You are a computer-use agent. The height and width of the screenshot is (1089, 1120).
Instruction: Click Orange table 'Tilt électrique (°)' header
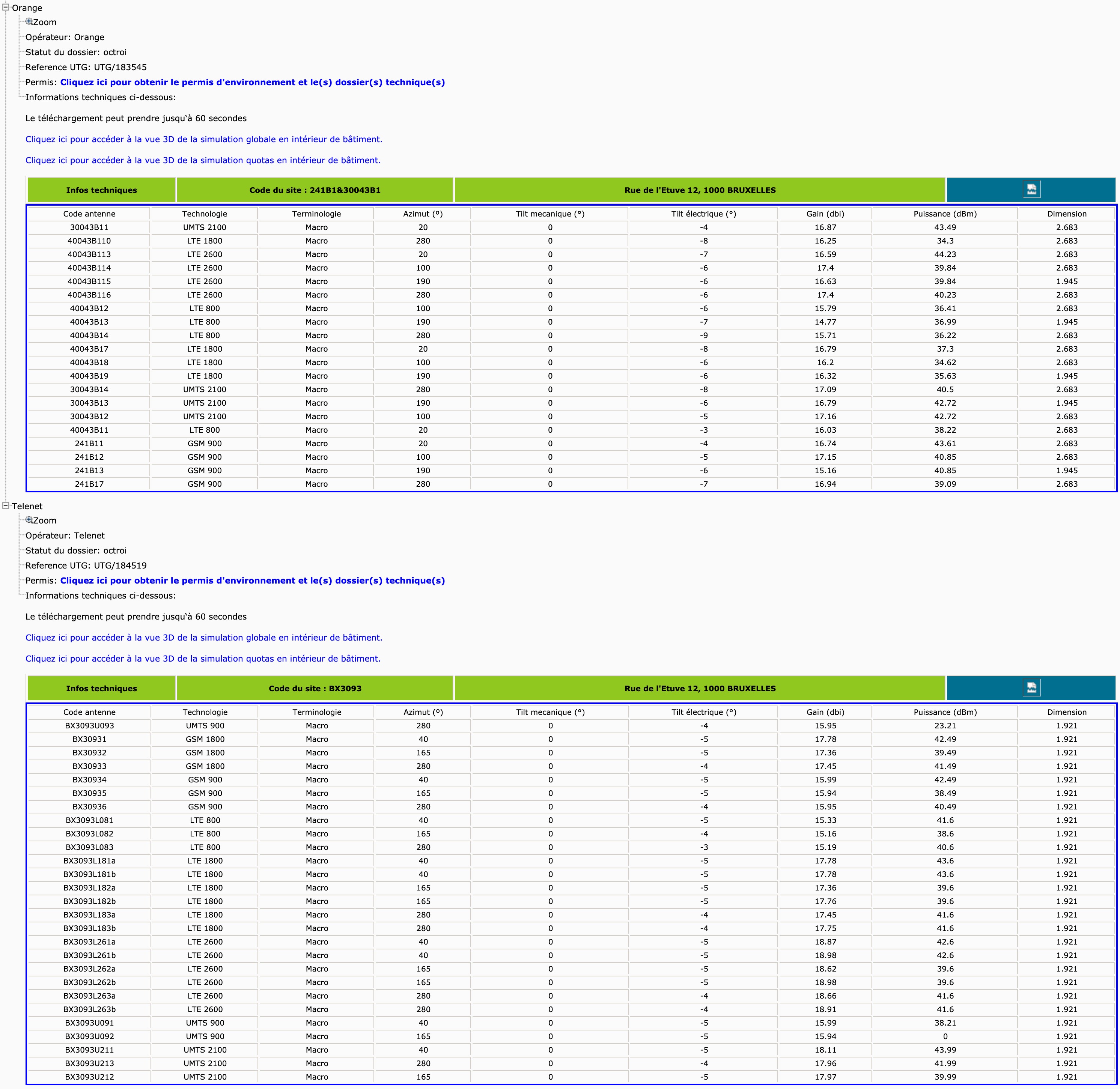pyautogui.click(x=704, y=214)
